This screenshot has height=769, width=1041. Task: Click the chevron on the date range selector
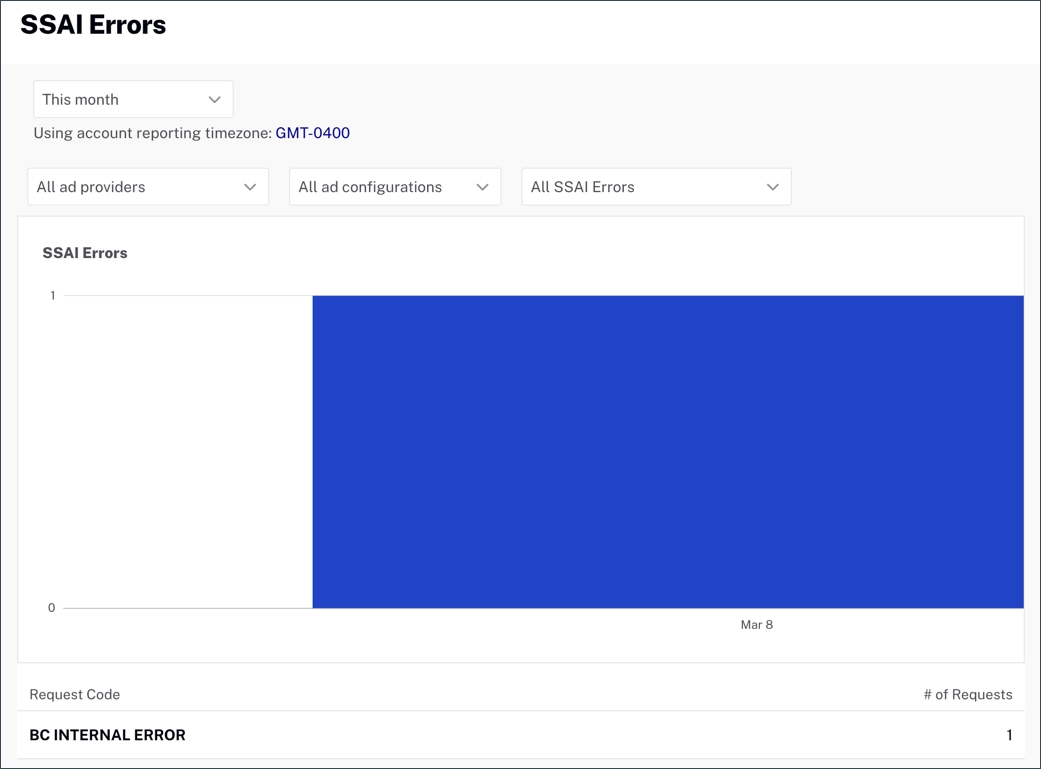pyautogui.click(x=215, y=99)
